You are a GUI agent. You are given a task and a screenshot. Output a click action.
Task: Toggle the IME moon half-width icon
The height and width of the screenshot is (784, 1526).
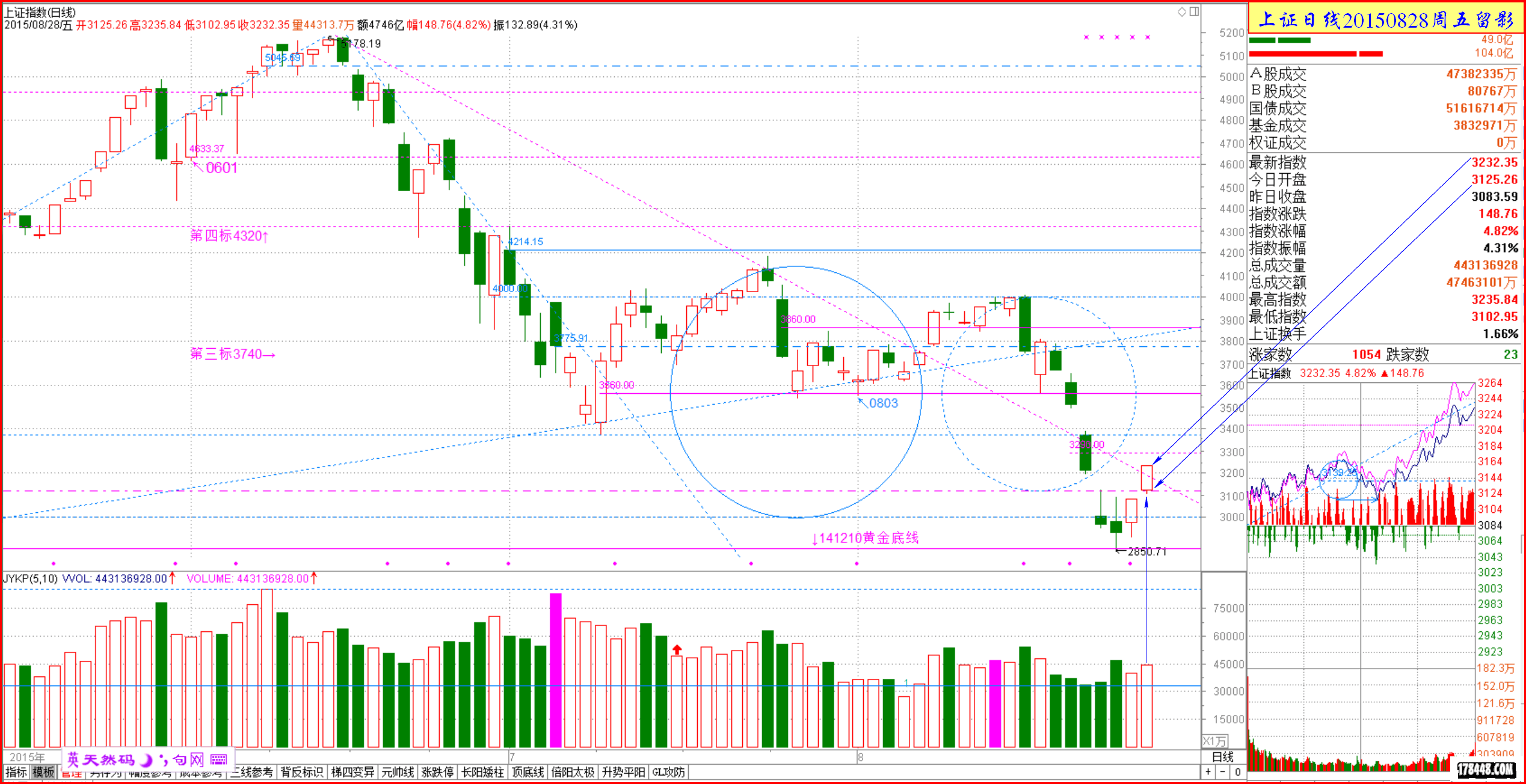pyautogui.click(x=145, y=760)
